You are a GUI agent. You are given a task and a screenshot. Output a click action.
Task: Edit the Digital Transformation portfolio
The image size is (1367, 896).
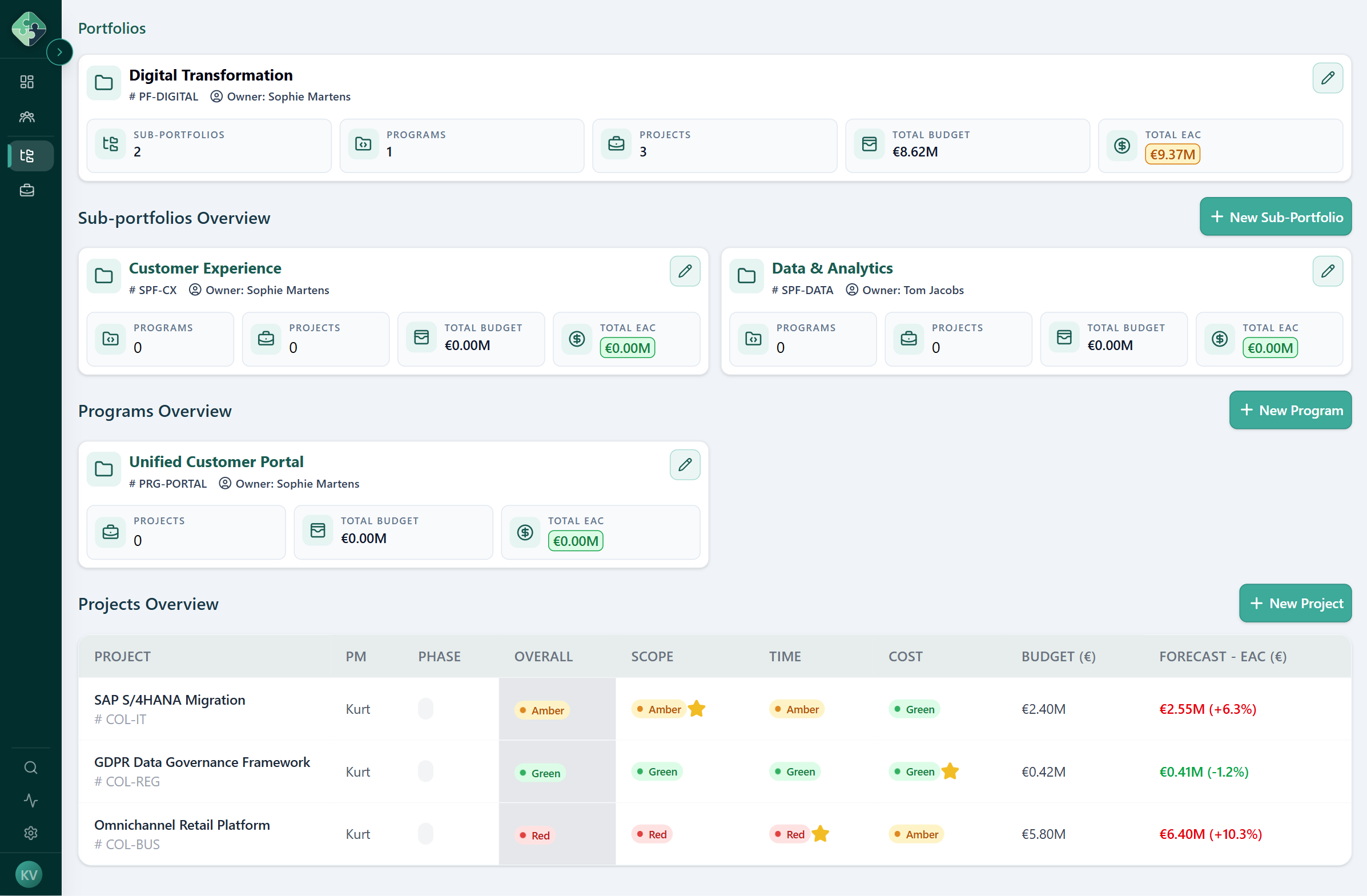pos(1328,78)
